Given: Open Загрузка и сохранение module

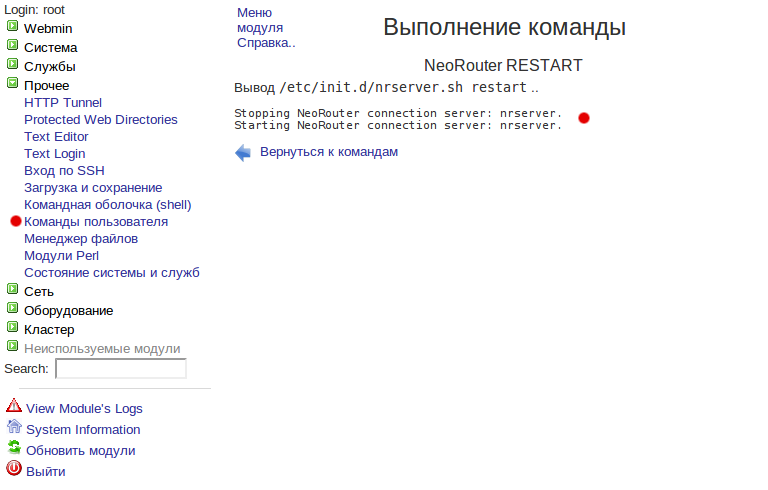Looking at the screenshot, I should [x=93, y=188].
